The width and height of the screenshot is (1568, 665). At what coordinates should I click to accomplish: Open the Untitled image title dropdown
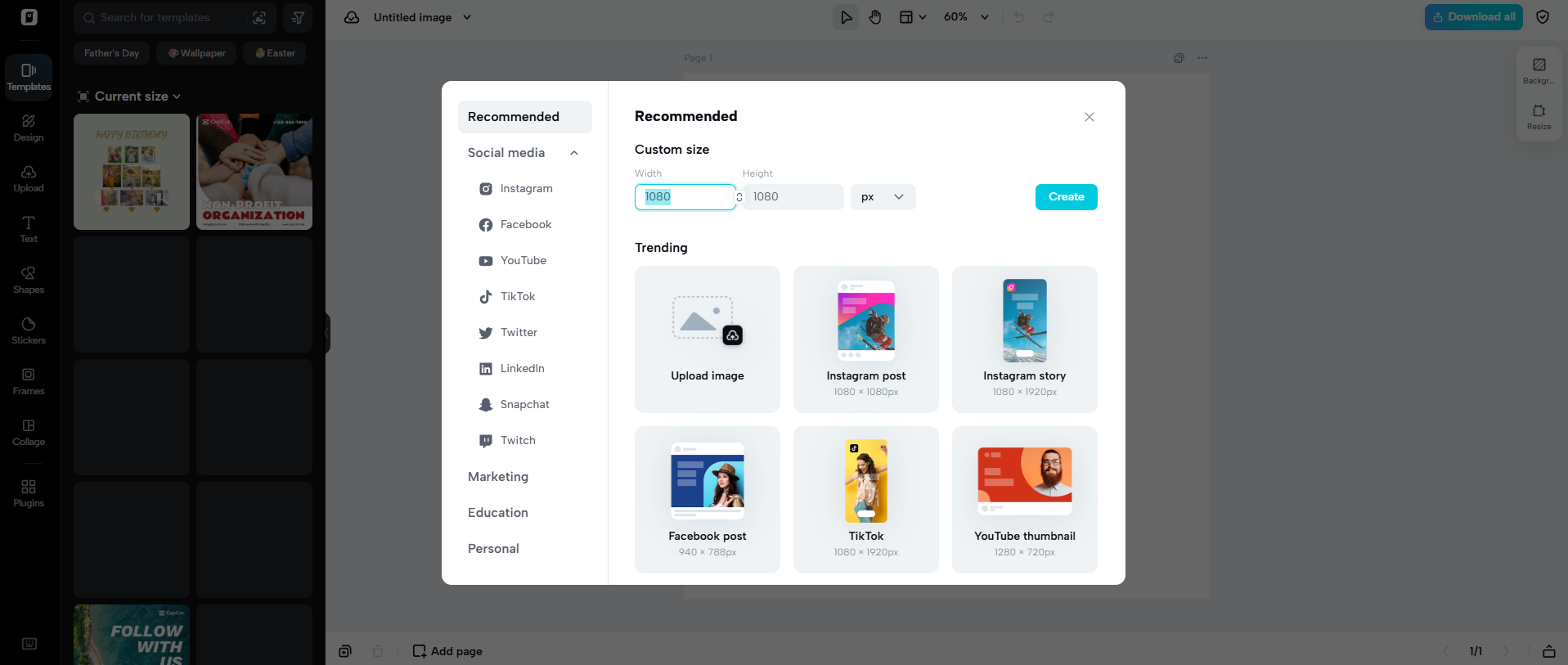coord(422,17)
